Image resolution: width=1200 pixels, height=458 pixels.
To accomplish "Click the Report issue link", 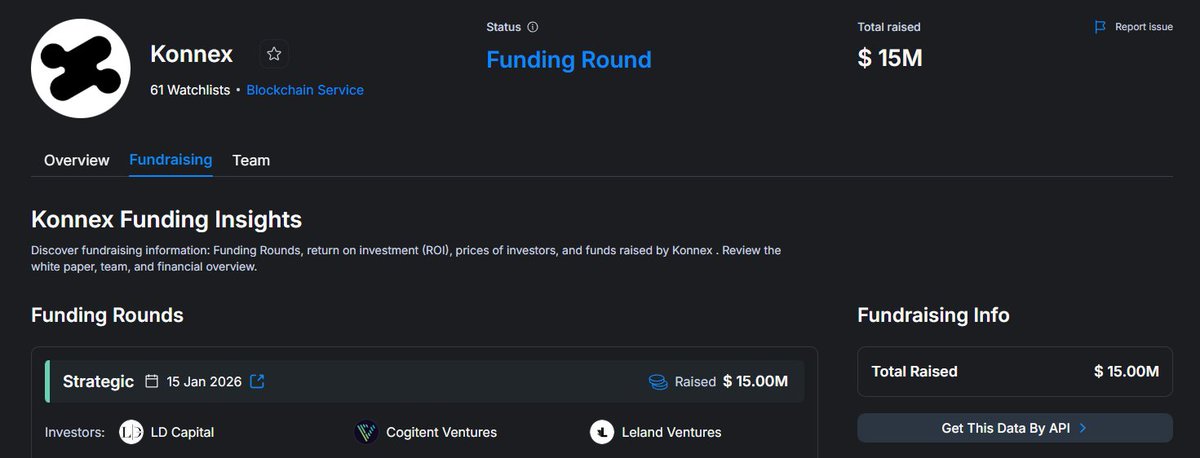I will [1144, 27].
